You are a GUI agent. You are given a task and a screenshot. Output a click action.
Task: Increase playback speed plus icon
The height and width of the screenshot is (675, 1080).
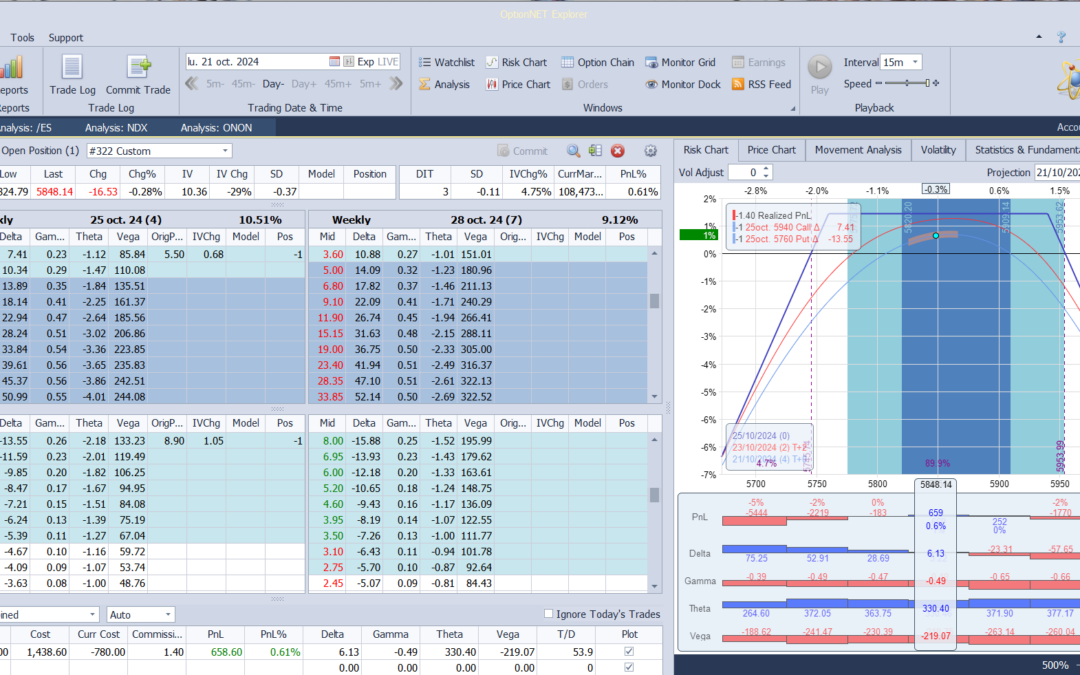[x=936, y=83]
